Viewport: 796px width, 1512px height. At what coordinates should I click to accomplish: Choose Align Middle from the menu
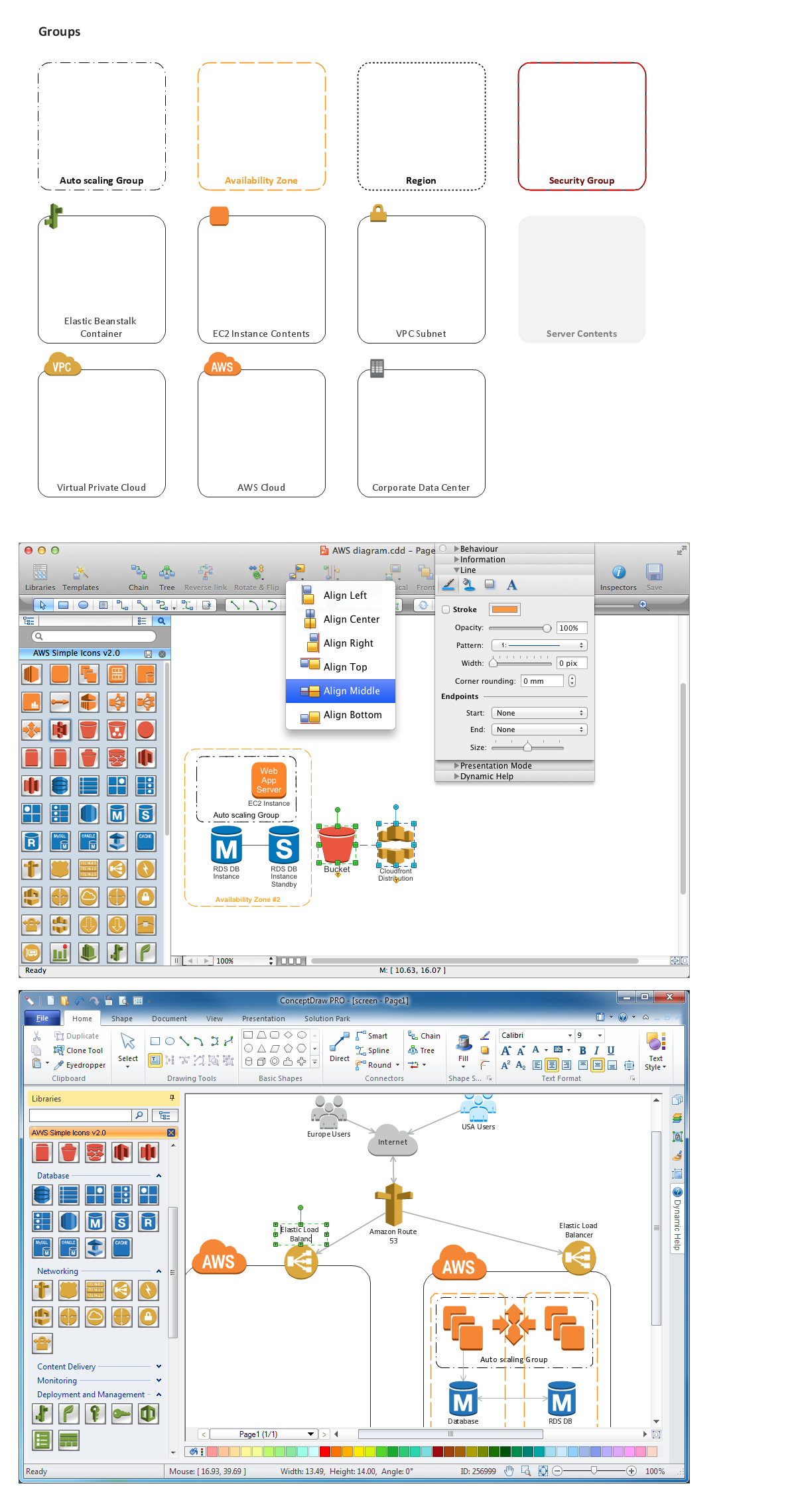340,691
